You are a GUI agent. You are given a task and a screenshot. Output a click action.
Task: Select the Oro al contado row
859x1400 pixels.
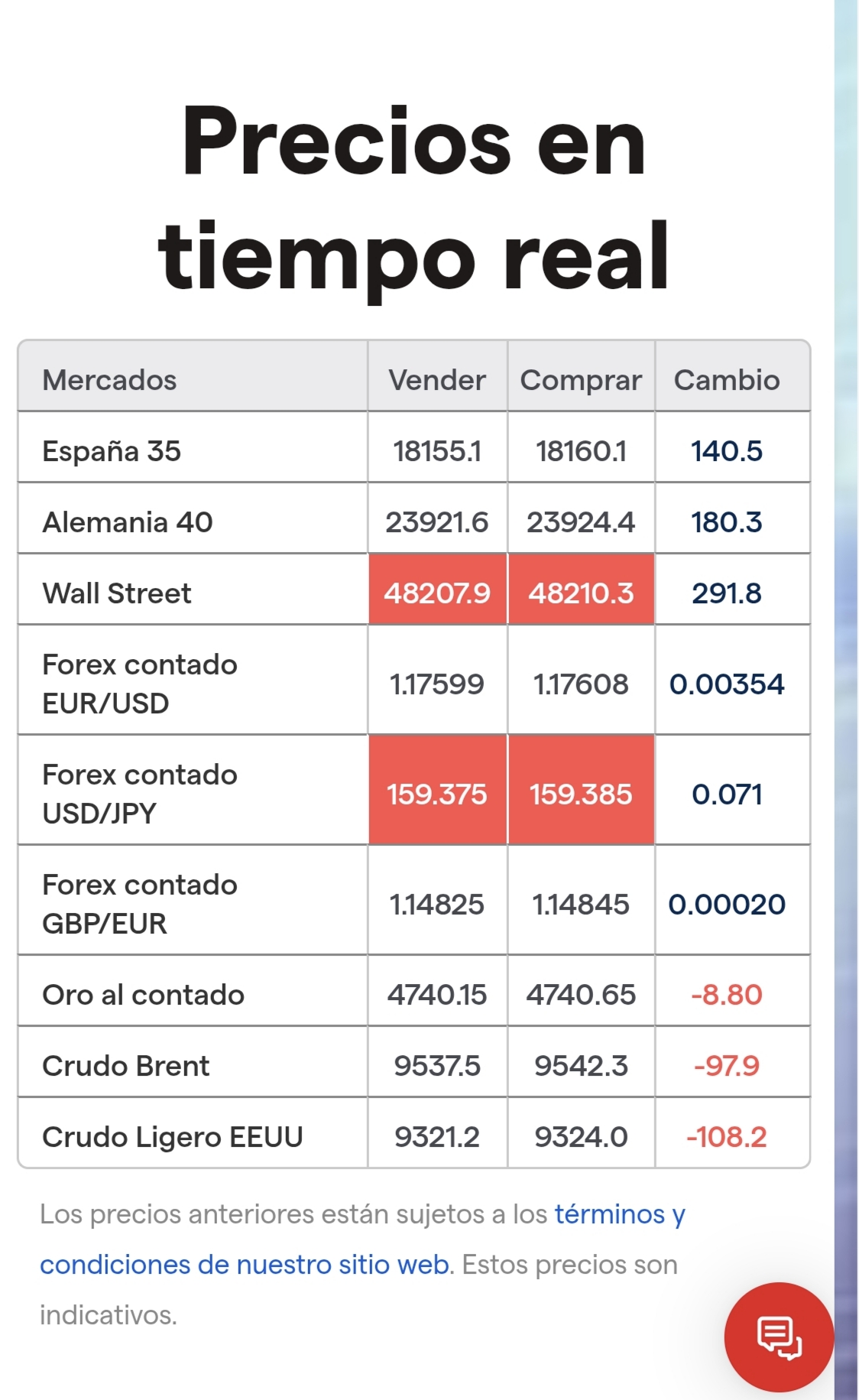144,995
